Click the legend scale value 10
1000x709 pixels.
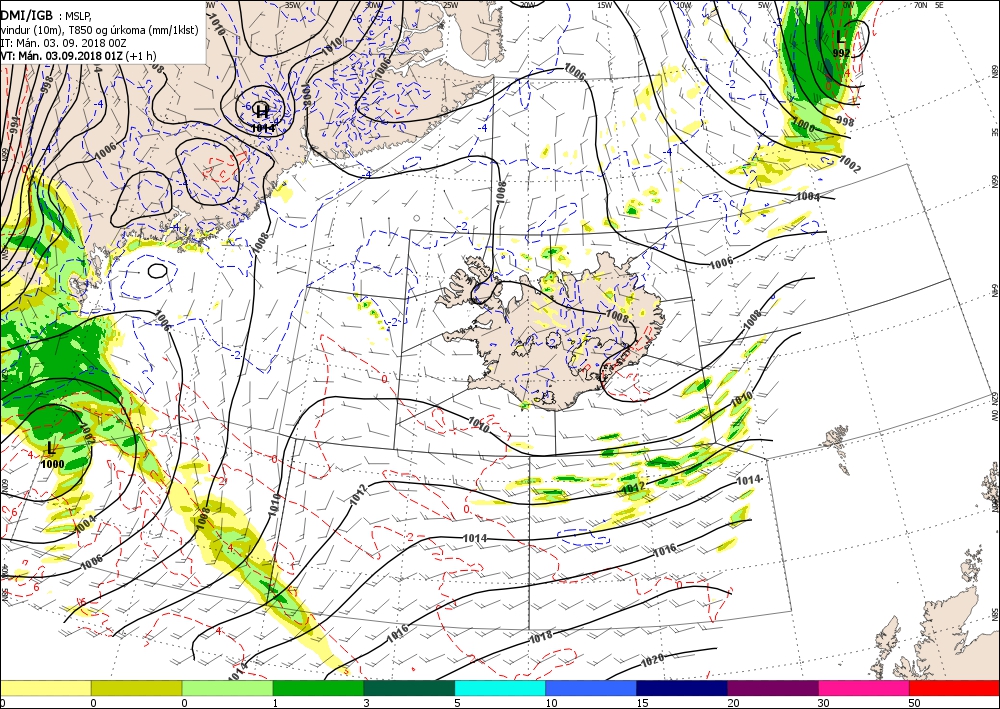[552, 703]
